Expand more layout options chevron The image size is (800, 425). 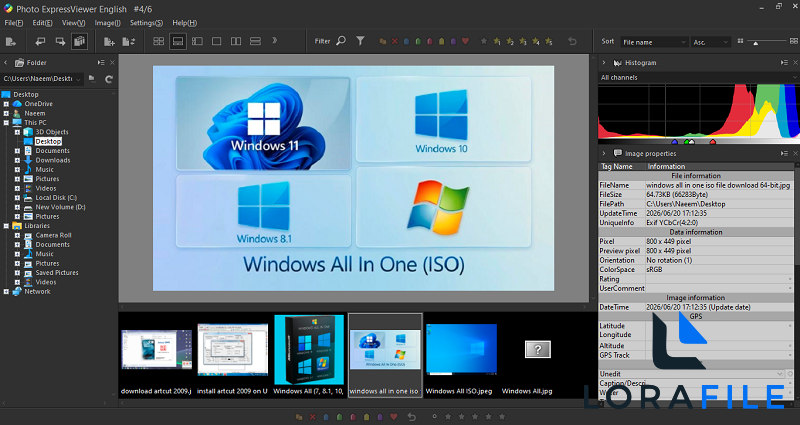[x=274, y=40]
